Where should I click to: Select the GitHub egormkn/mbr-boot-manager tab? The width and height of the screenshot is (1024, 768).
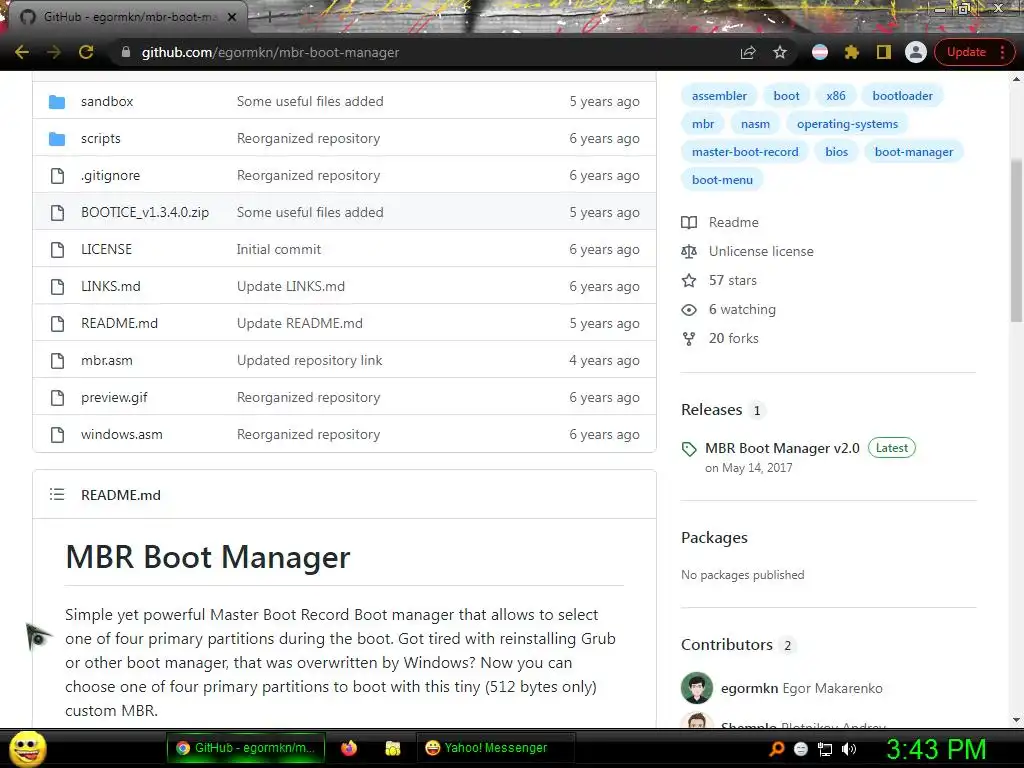(130, 17)
